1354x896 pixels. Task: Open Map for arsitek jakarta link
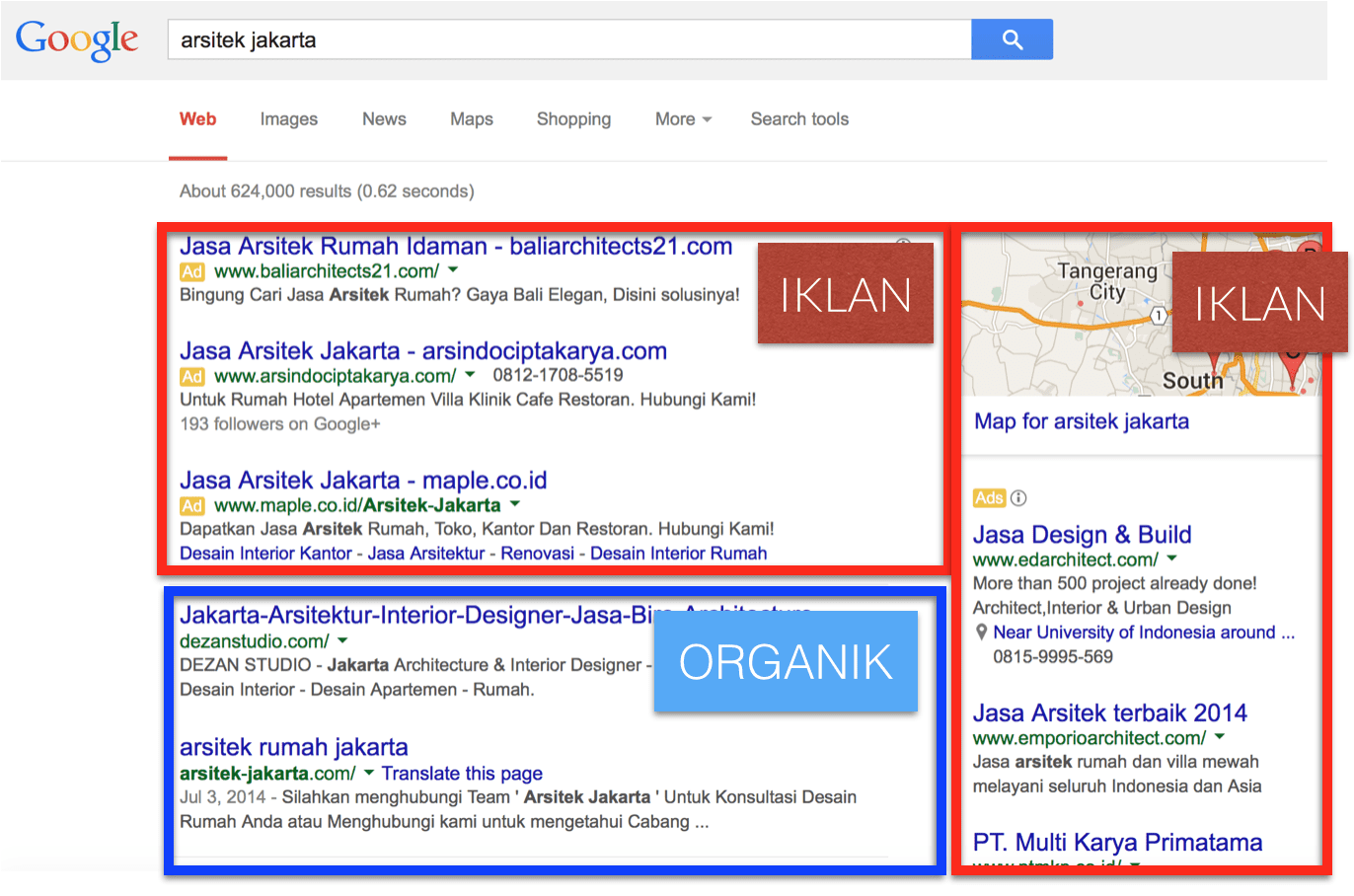(x=1082, y=421)
